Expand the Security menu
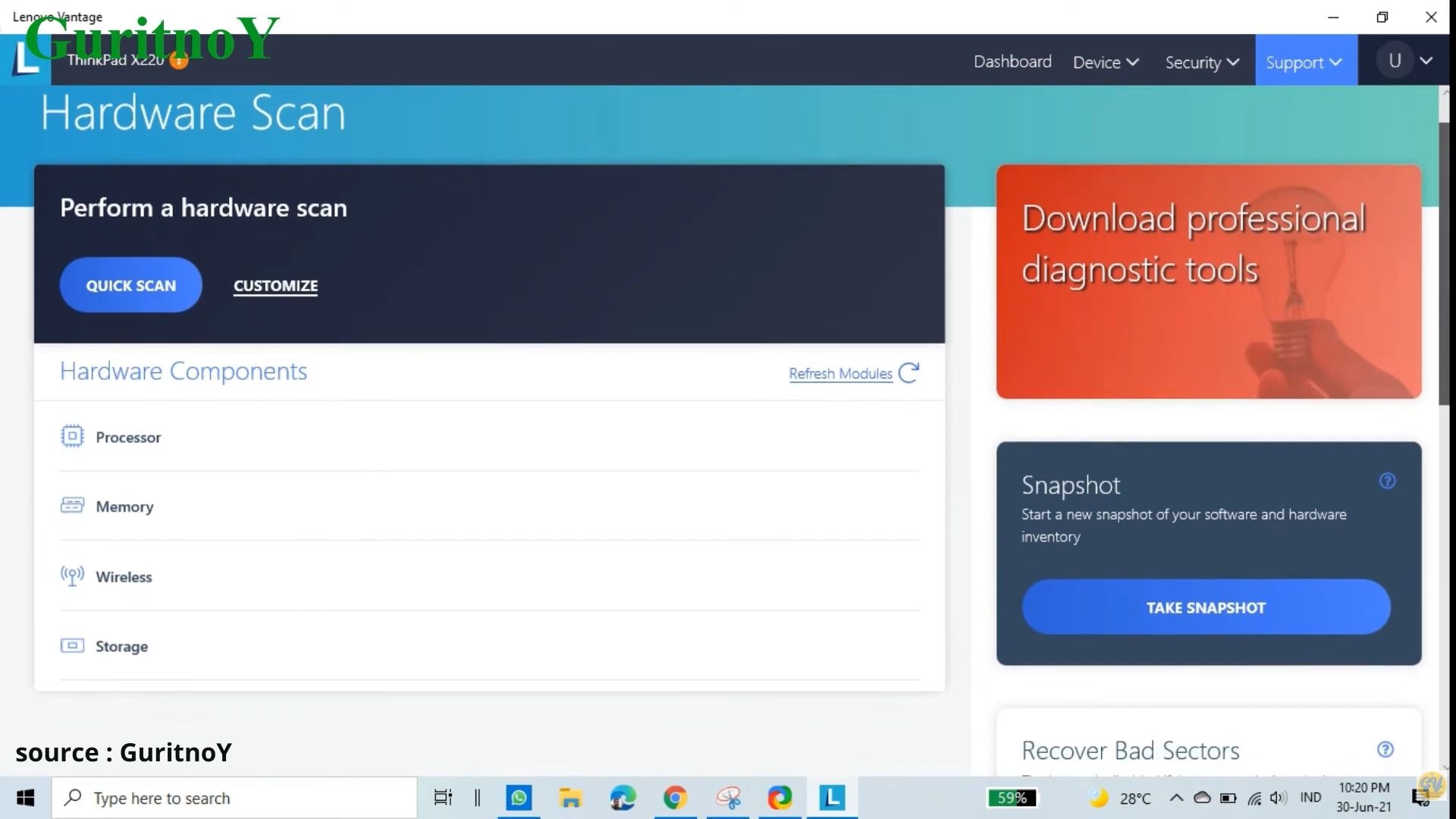Viewport: 1456px width, 819px height. tap(1202, 62)
